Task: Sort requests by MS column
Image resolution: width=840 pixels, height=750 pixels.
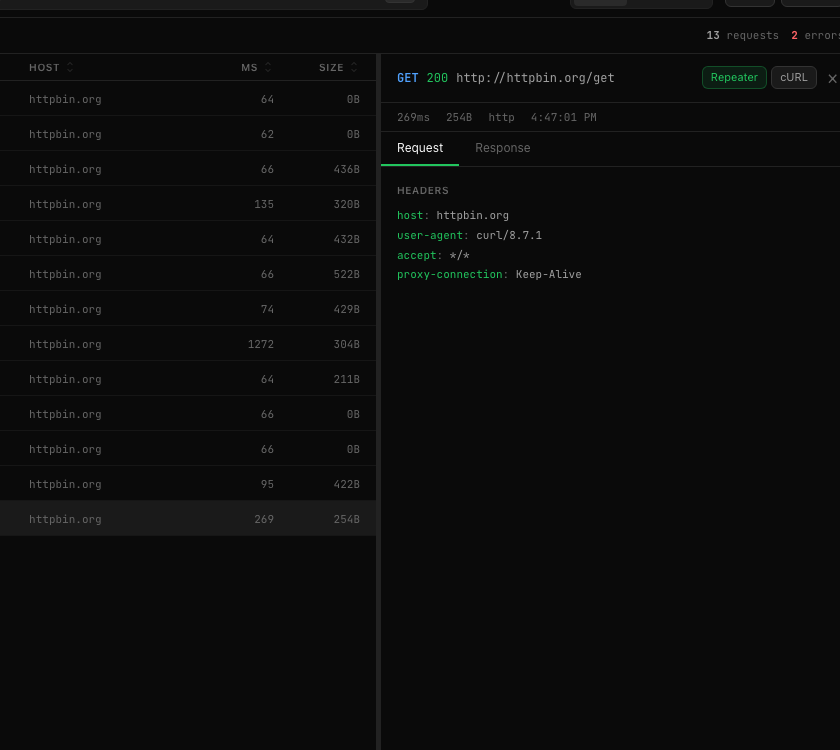Action: pos(256,68)
